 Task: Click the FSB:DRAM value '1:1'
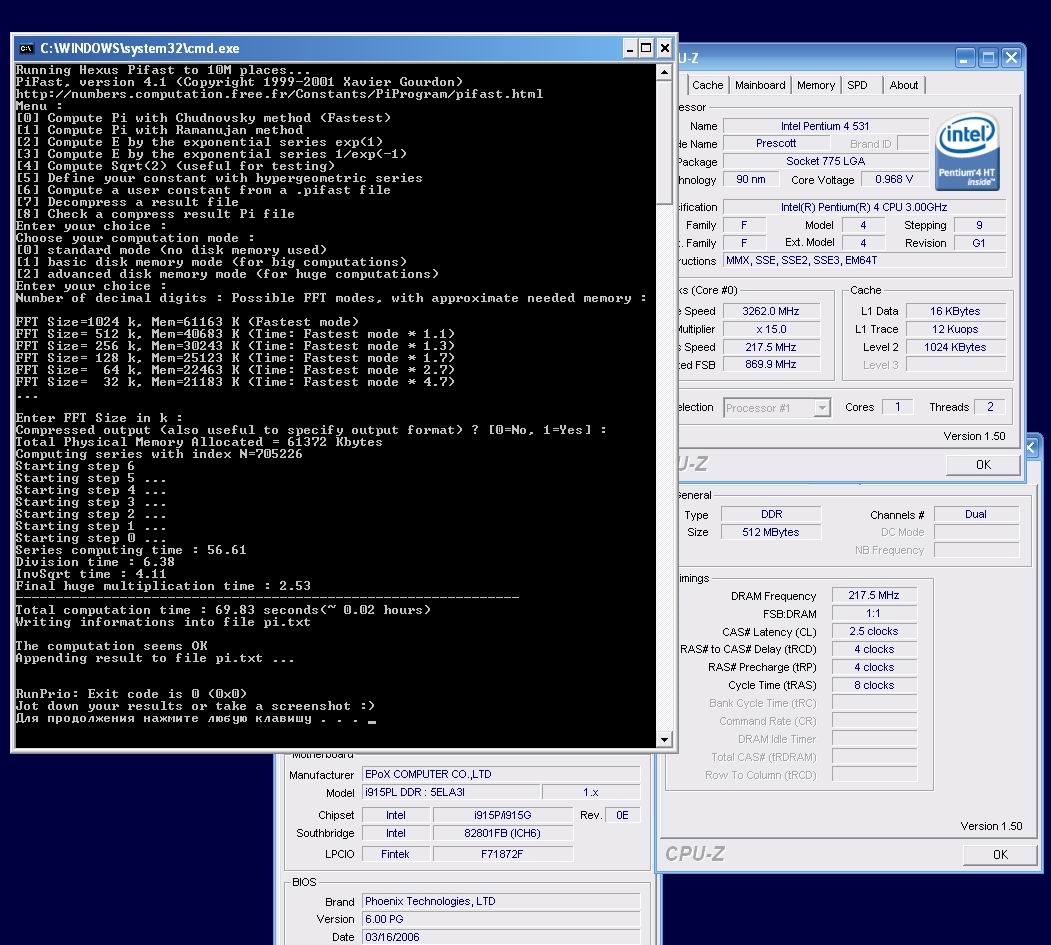(874, 613)
